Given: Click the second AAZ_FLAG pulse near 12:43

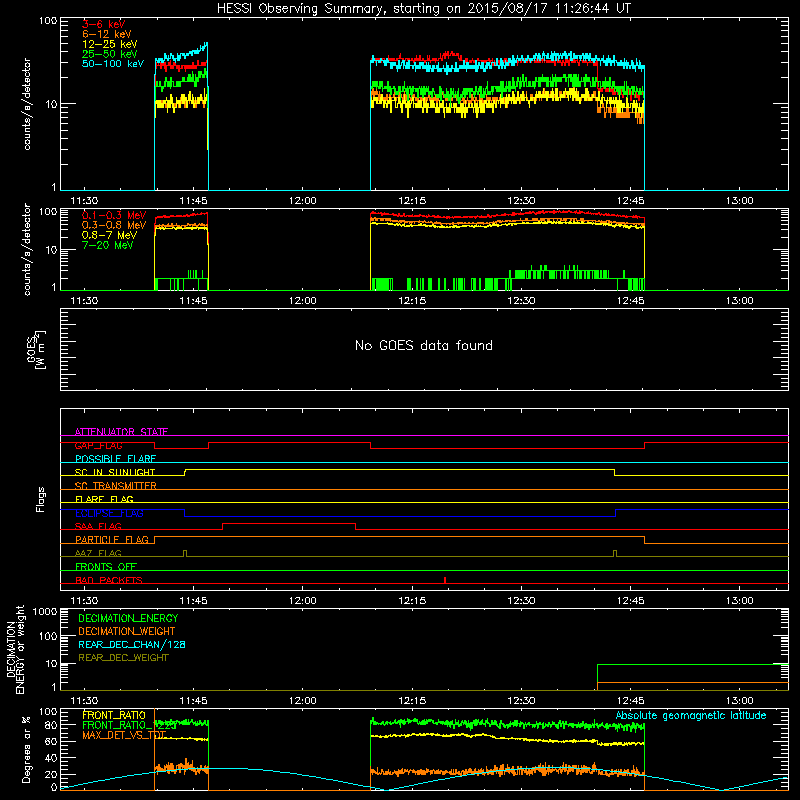Looking at the screenshot, I should 615,553.
